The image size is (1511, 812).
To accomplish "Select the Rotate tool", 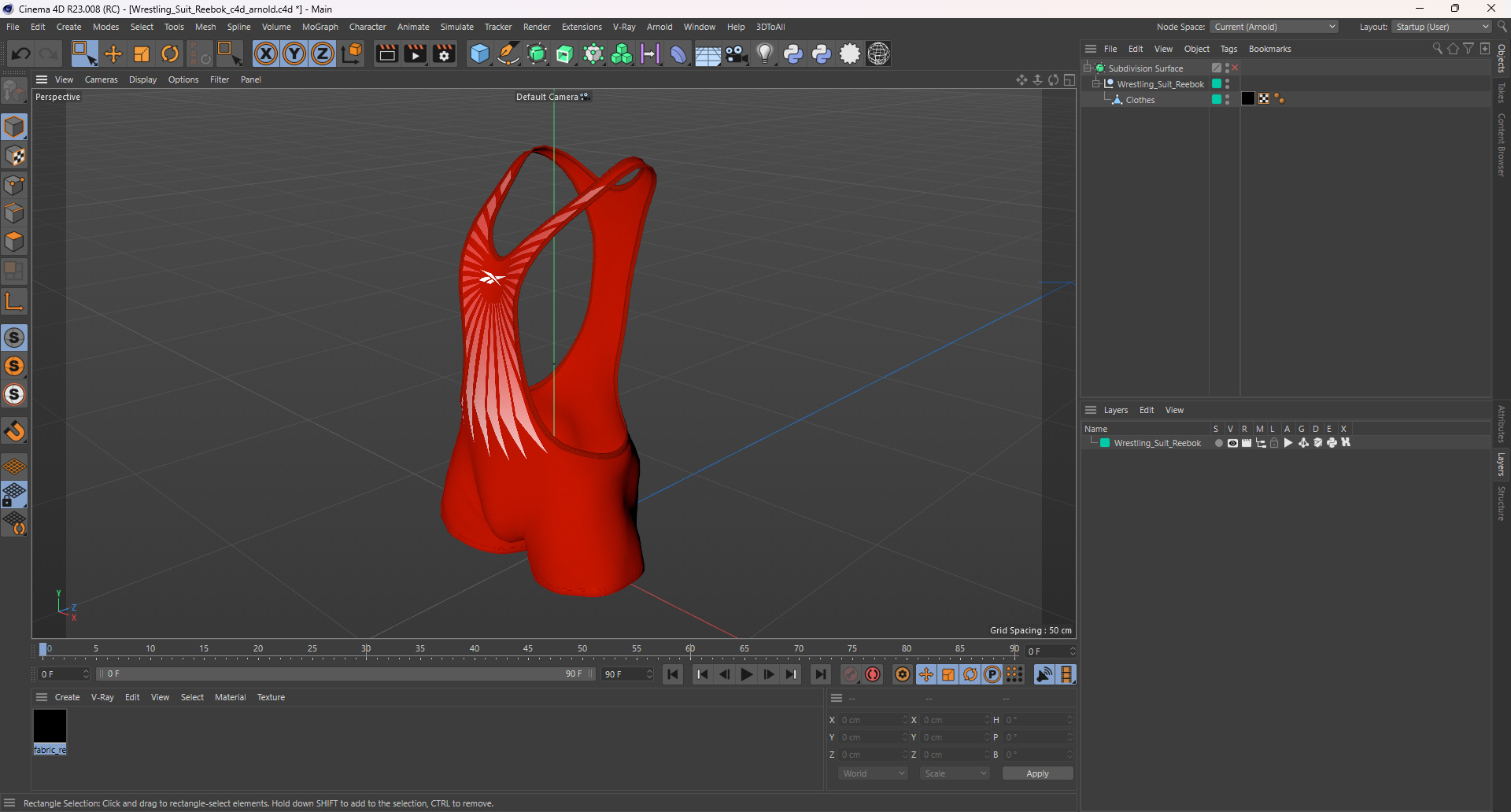I will click(170, 54).
